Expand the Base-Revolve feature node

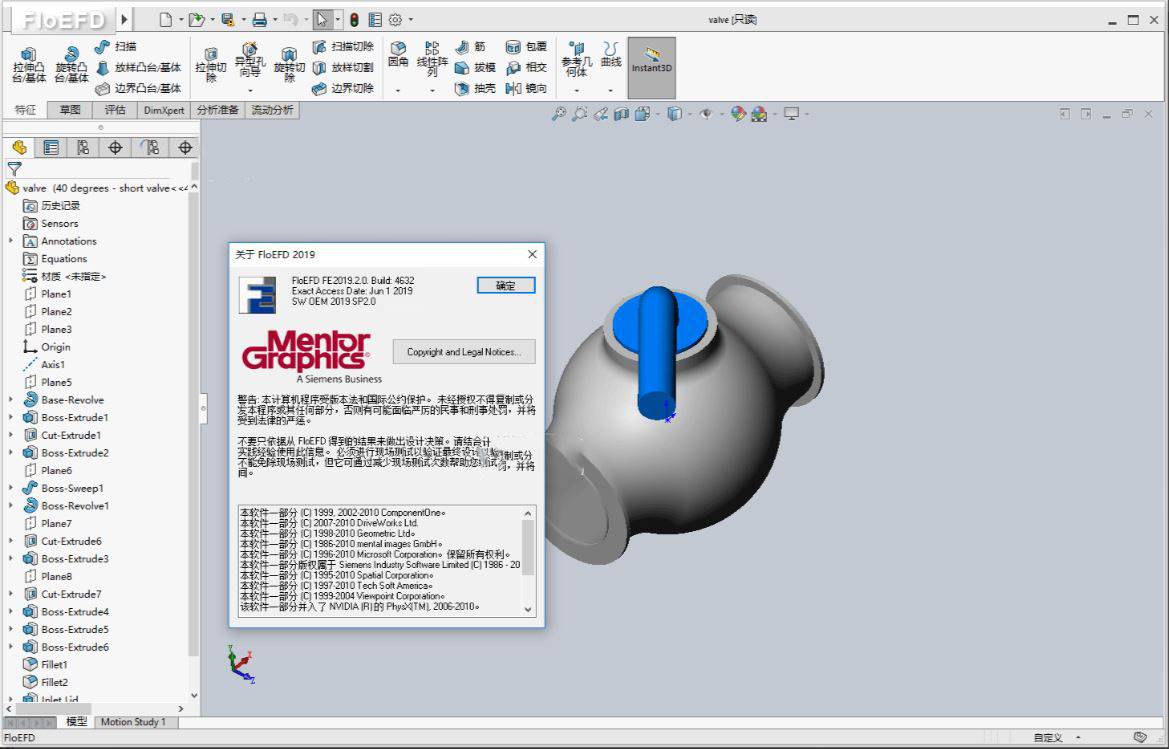point(10,400)
